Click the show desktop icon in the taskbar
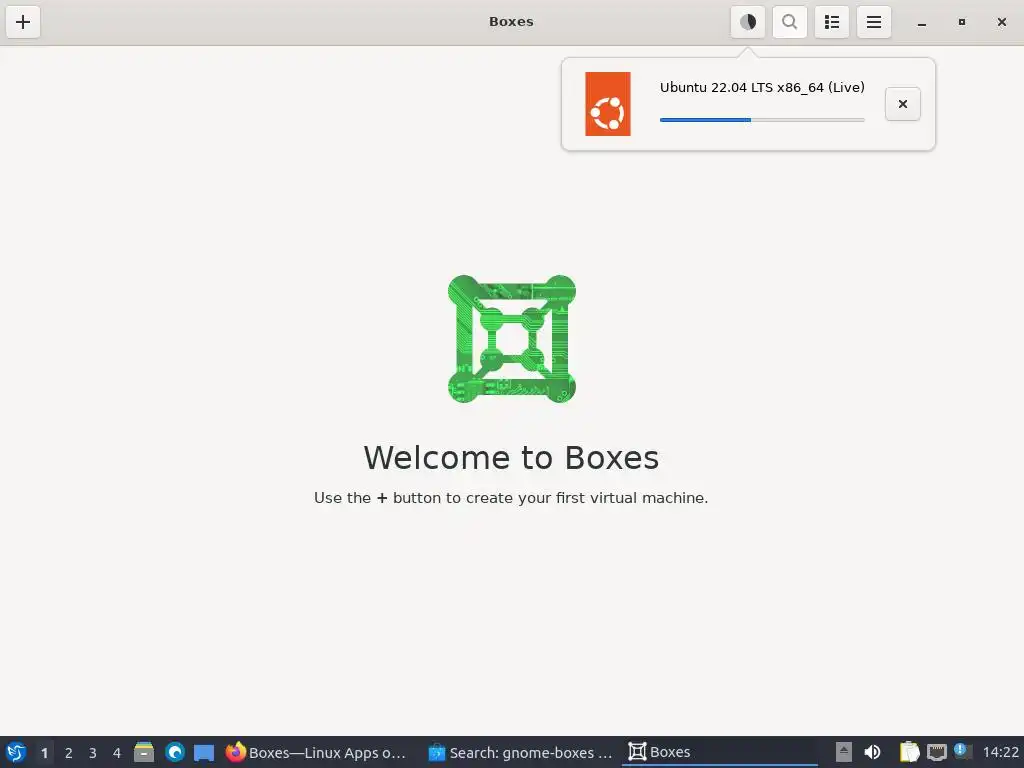This screenshot has width=1024, height=768. 204,752
